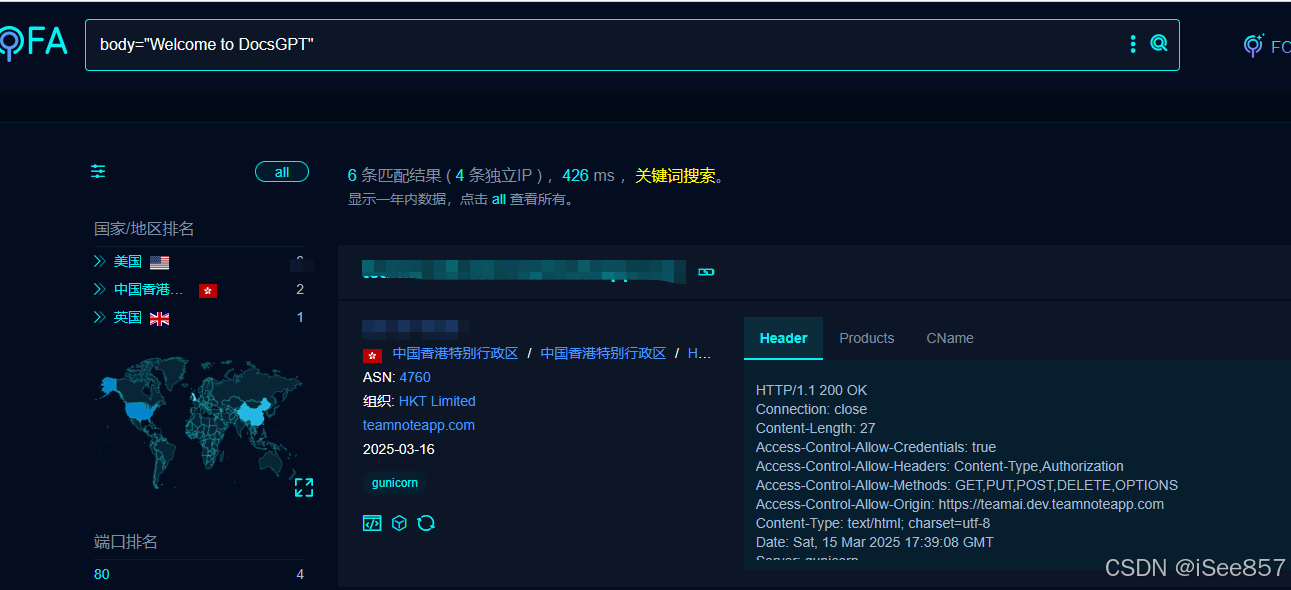Click the 'HTTP/1.1 200 OK' header line
This screenshot has width=1291, height=590.
pos(812,390)
